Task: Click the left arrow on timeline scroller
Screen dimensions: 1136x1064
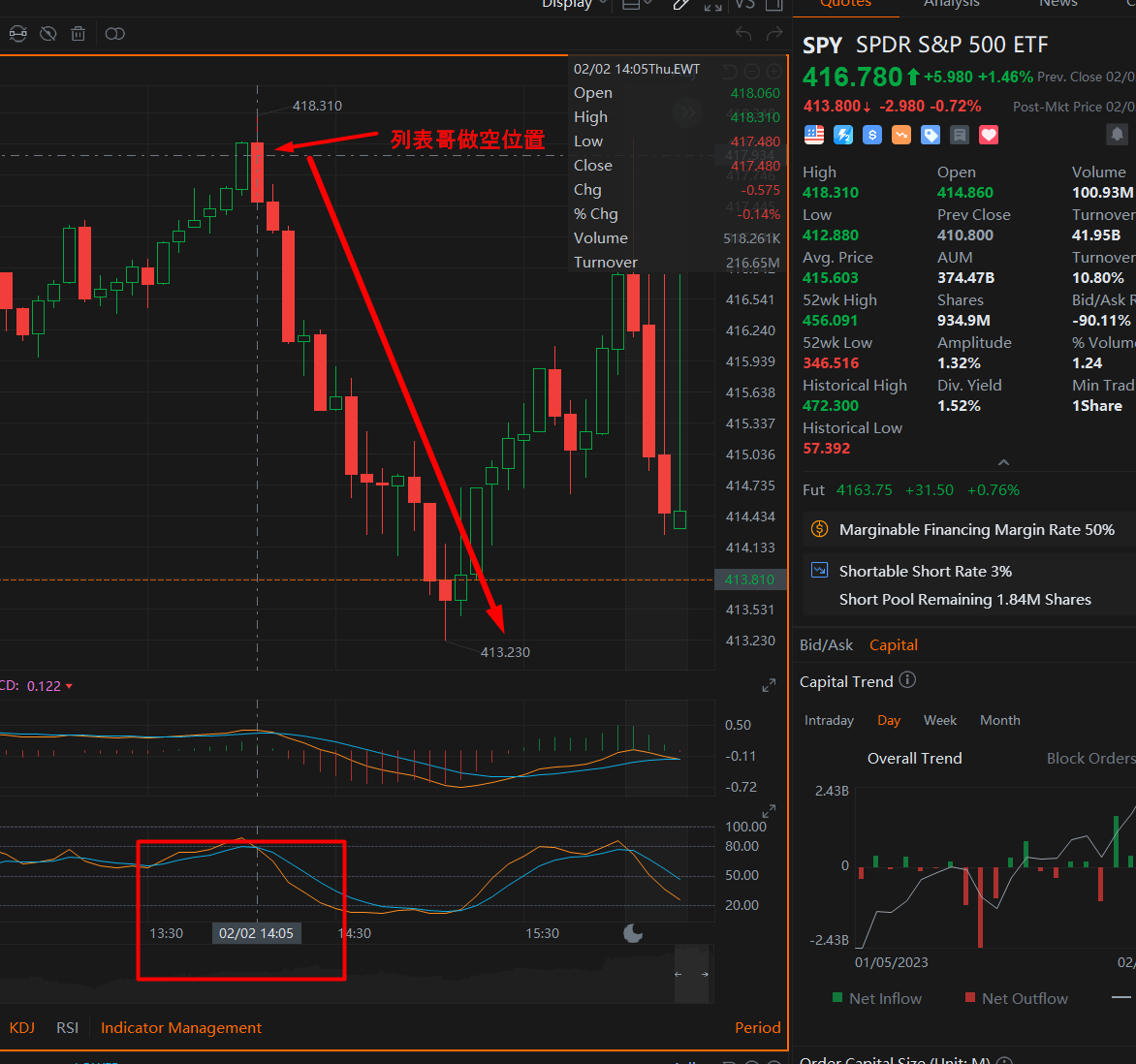Action: pos(678,974)
